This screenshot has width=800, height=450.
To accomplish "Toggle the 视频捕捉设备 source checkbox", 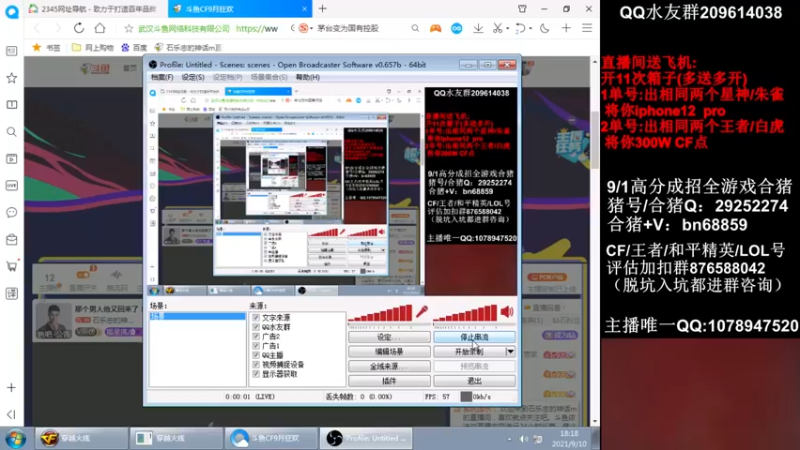I will [x=256, y=364].
